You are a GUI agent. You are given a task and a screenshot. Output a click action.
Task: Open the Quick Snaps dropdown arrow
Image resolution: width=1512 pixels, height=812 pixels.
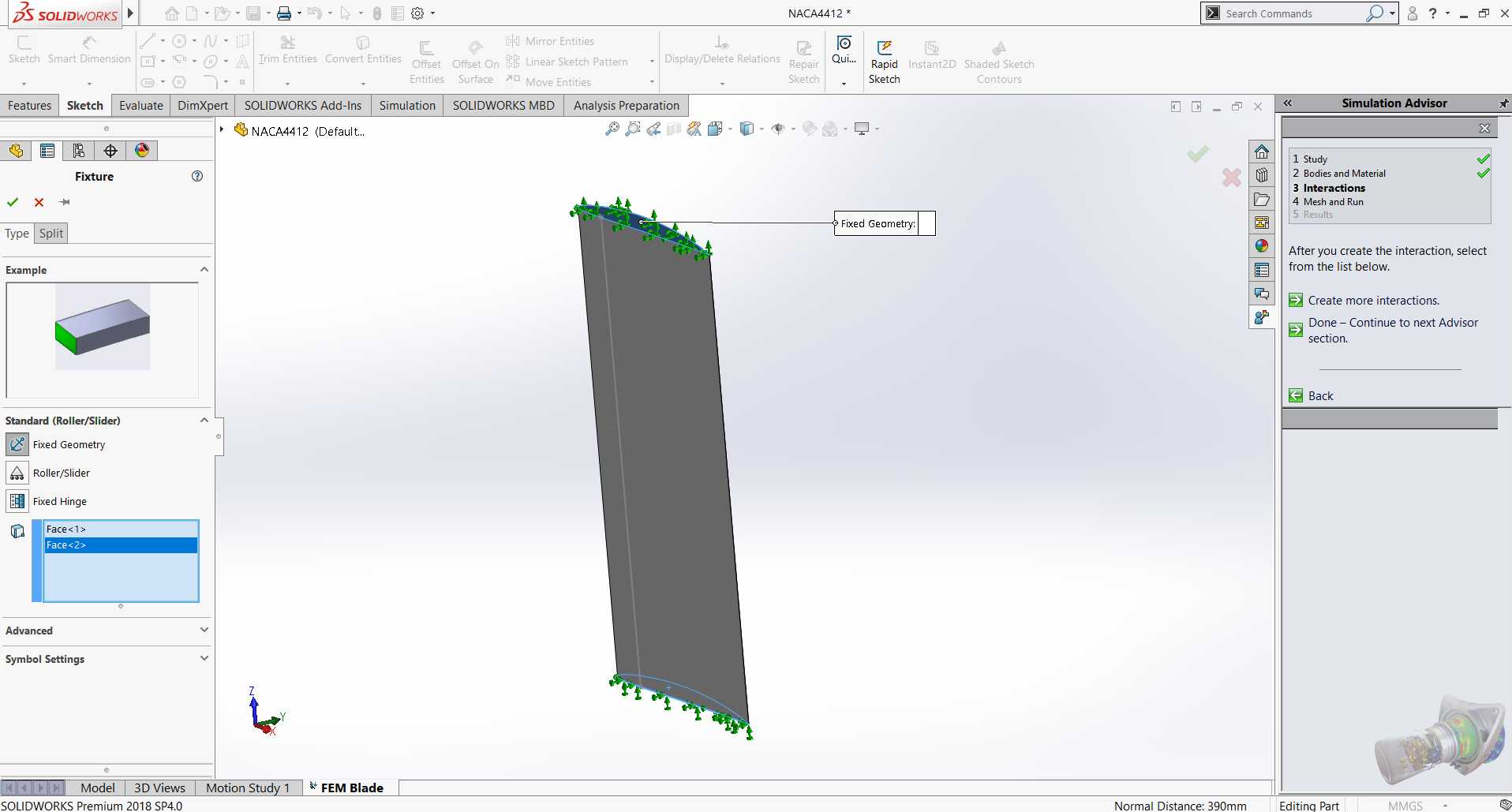(x=844, y=83)
